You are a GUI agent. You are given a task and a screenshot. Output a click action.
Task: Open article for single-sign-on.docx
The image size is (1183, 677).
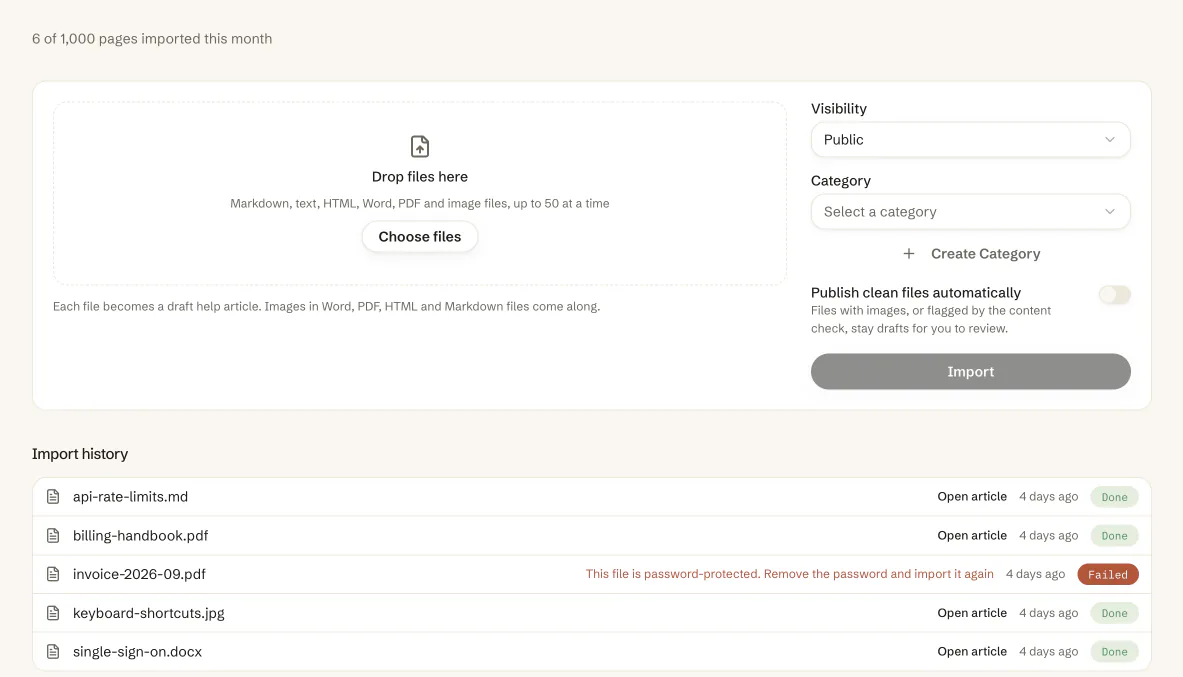tap(972, 651)
